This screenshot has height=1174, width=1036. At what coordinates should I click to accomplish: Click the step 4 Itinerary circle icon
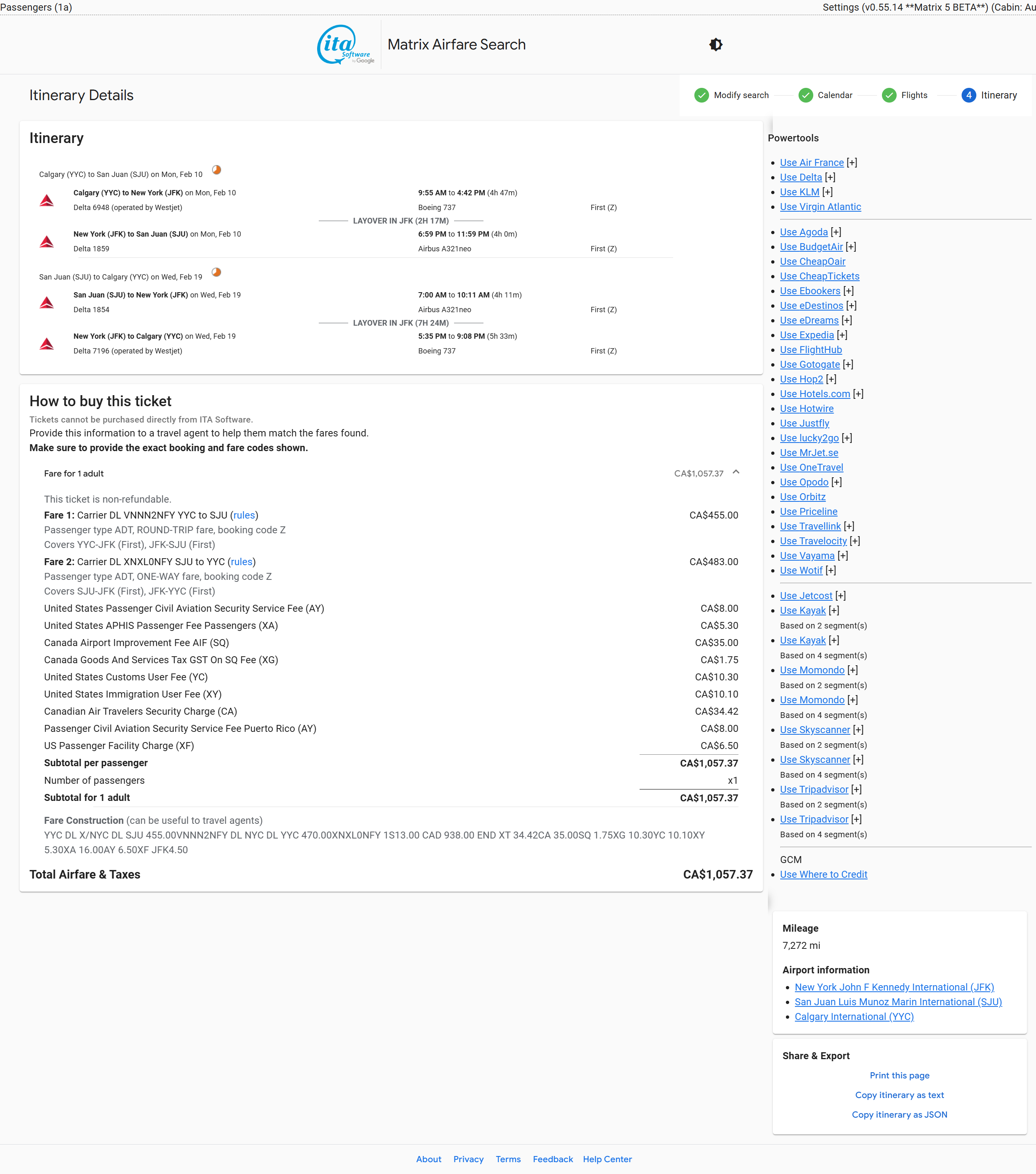(968, 95)
